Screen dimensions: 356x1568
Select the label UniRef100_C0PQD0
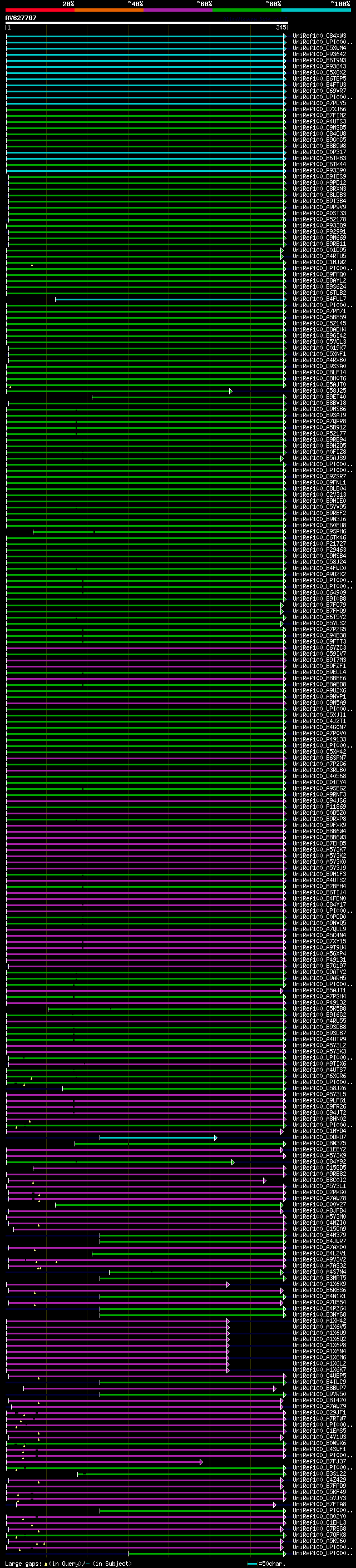(319, 917)
